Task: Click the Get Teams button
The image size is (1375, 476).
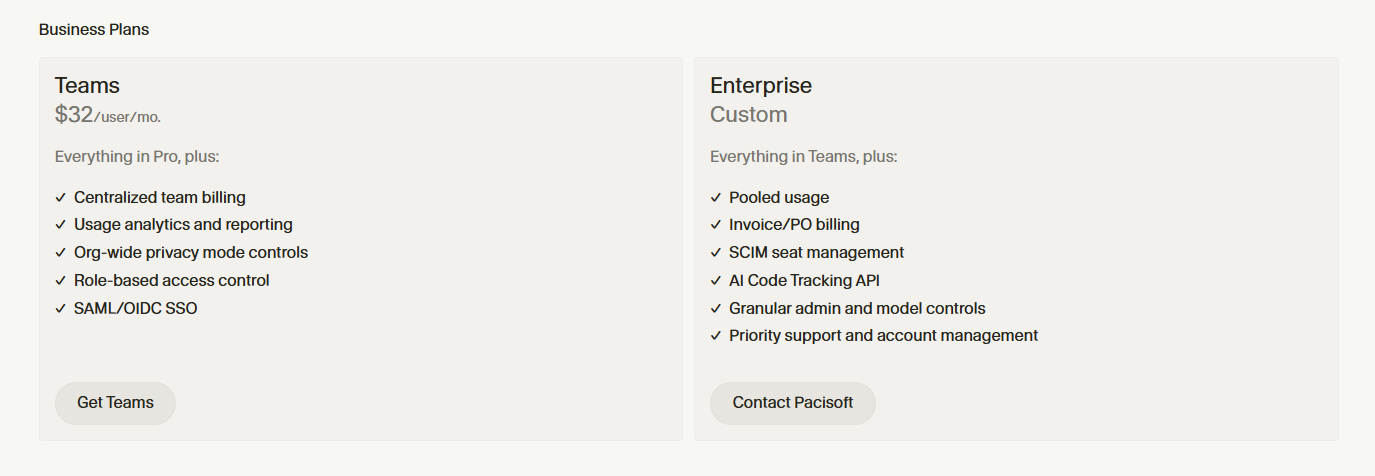Action: click(115, 403)
